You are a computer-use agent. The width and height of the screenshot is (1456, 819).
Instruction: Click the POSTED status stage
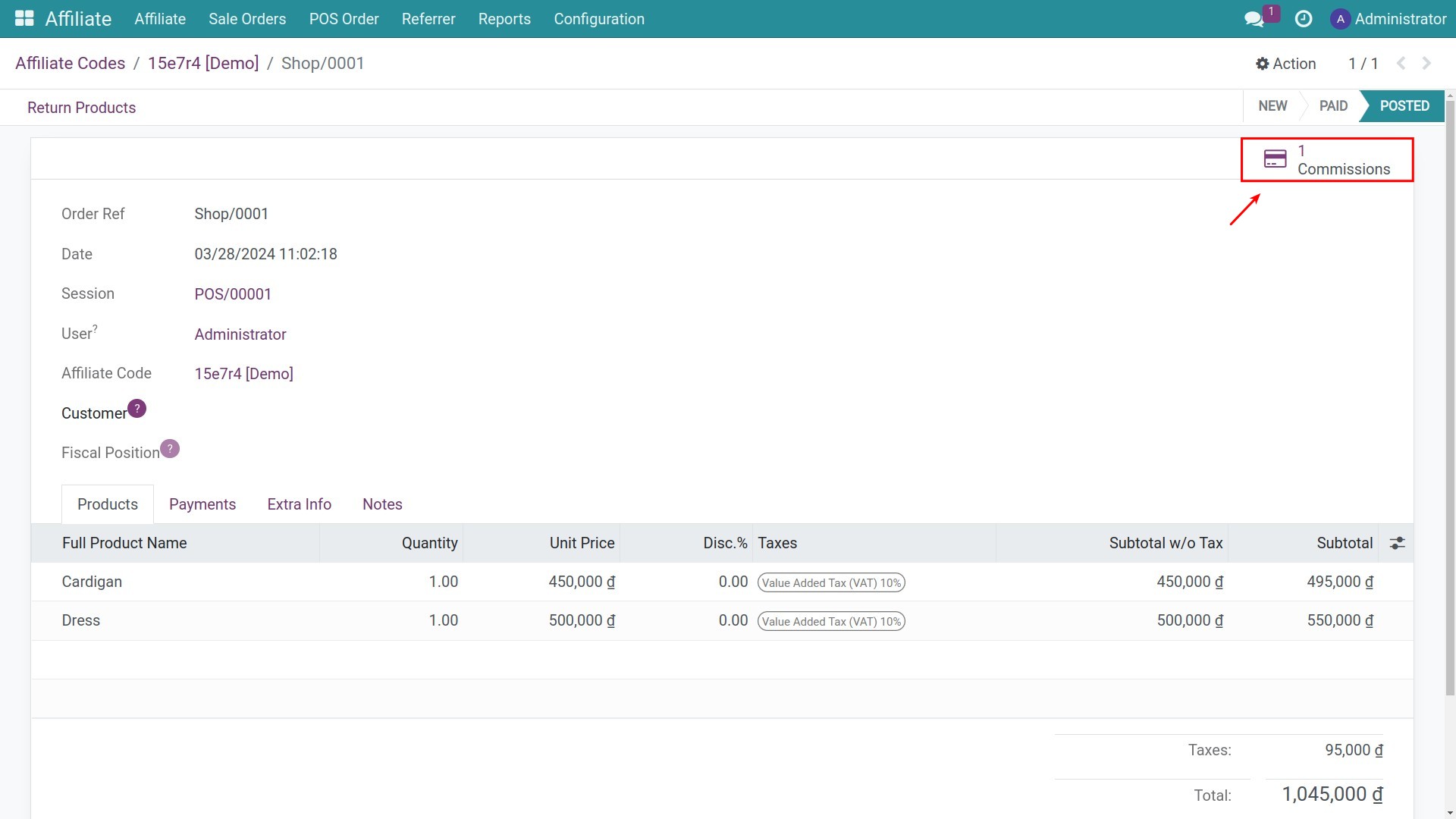coord(1404,106)
